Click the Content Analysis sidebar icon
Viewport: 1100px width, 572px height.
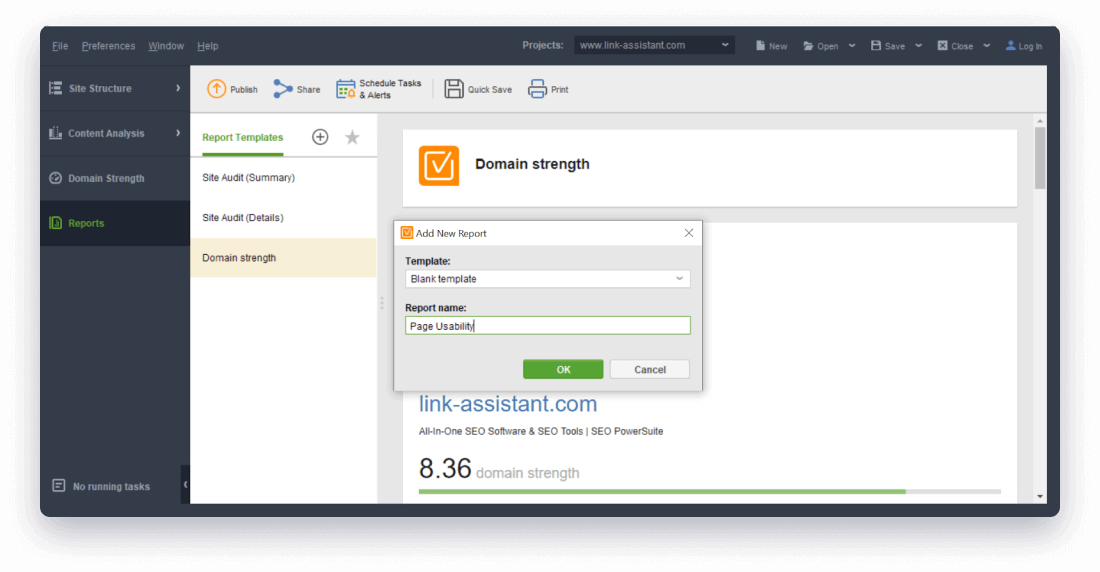tap(55, 133)
